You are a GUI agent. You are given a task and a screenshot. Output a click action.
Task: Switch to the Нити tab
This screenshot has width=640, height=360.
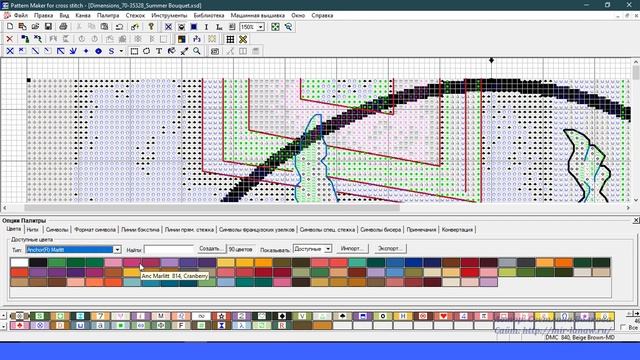point(33,230)
